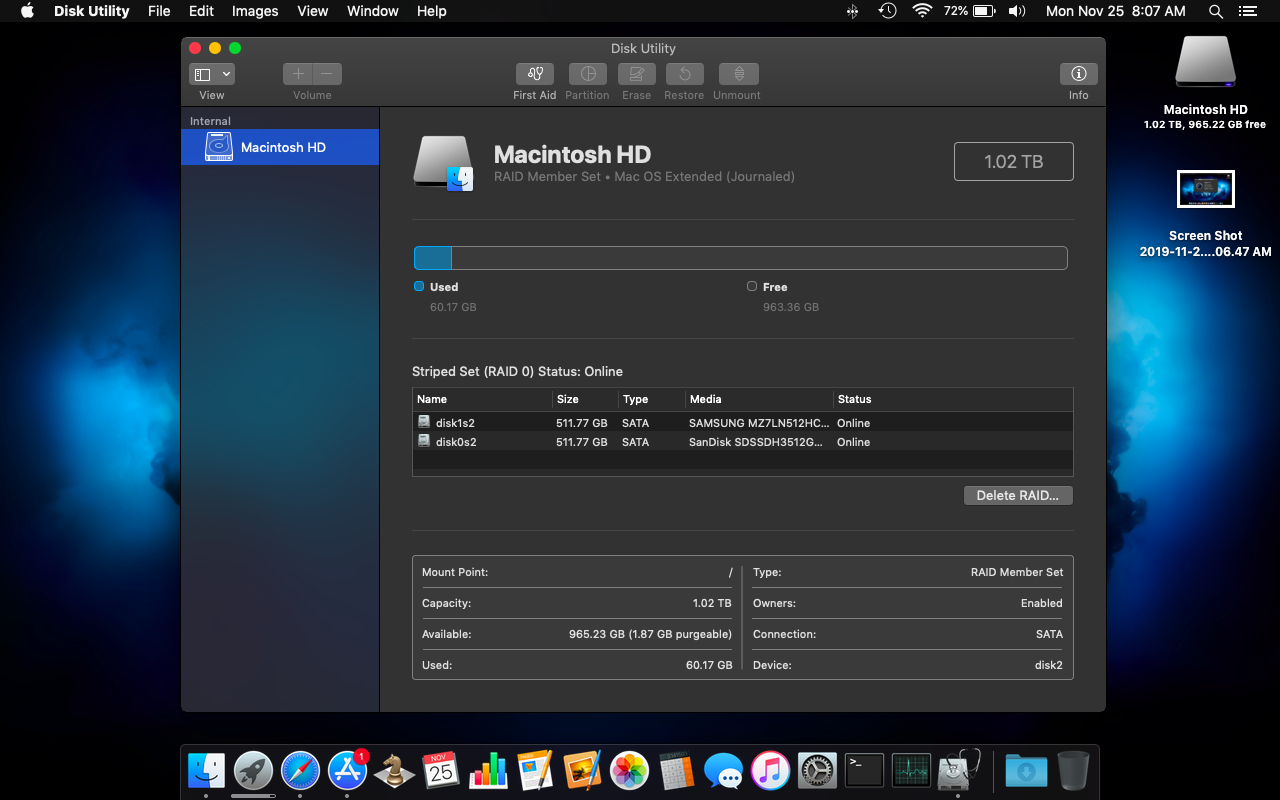
Task: Click the add volume plus button
Action: pos(298,74)
